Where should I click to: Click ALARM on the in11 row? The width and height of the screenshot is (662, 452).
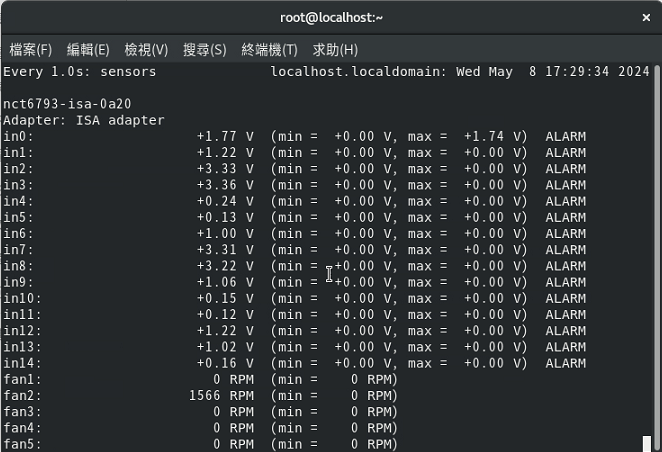tap(565, 314)
